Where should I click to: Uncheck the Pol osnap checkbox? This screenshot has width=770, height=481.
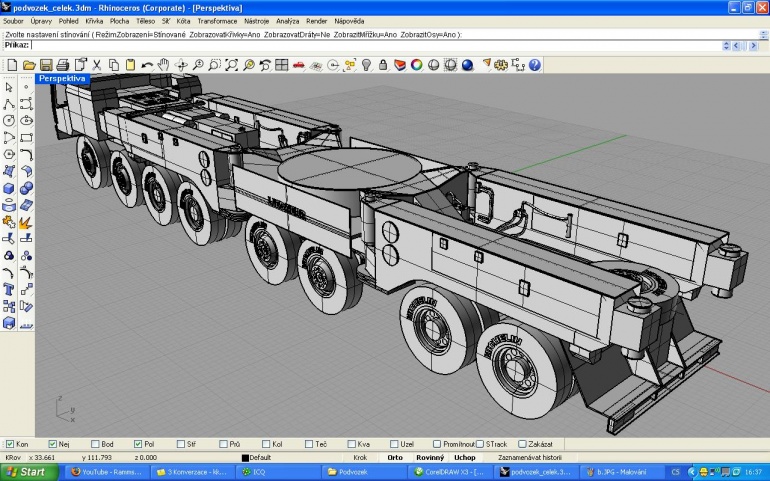138,444
